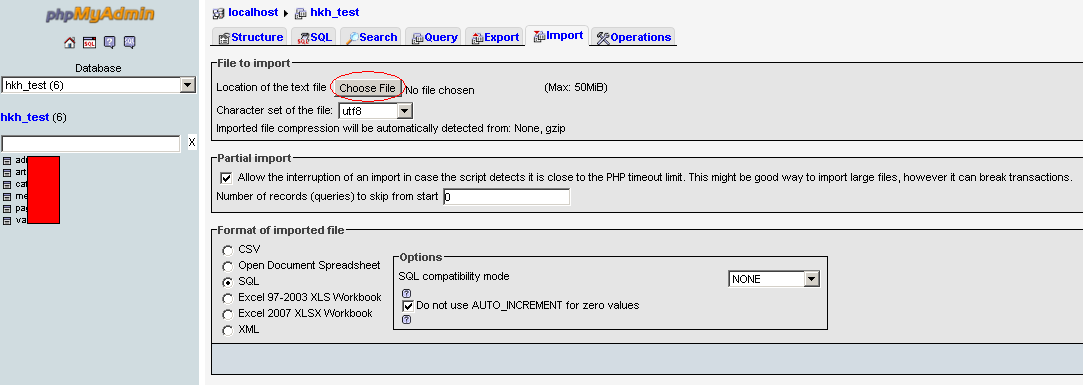
Task: Open the SQL query window icon
Action: pyautogui.click(x=90, y=42)
